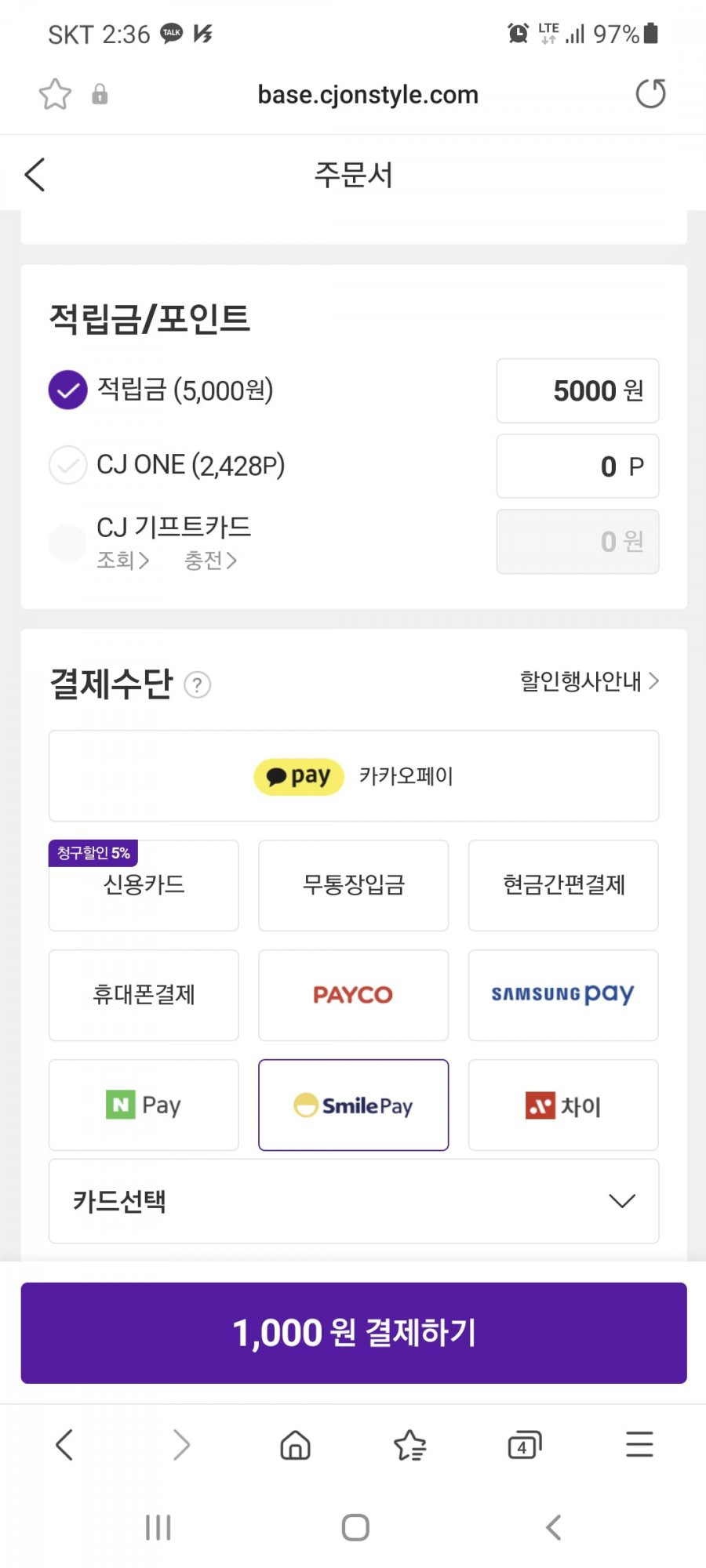The image size is (706, 1568).
Task: Open browser hamburger menu
Action: [x=639, y=1444]
